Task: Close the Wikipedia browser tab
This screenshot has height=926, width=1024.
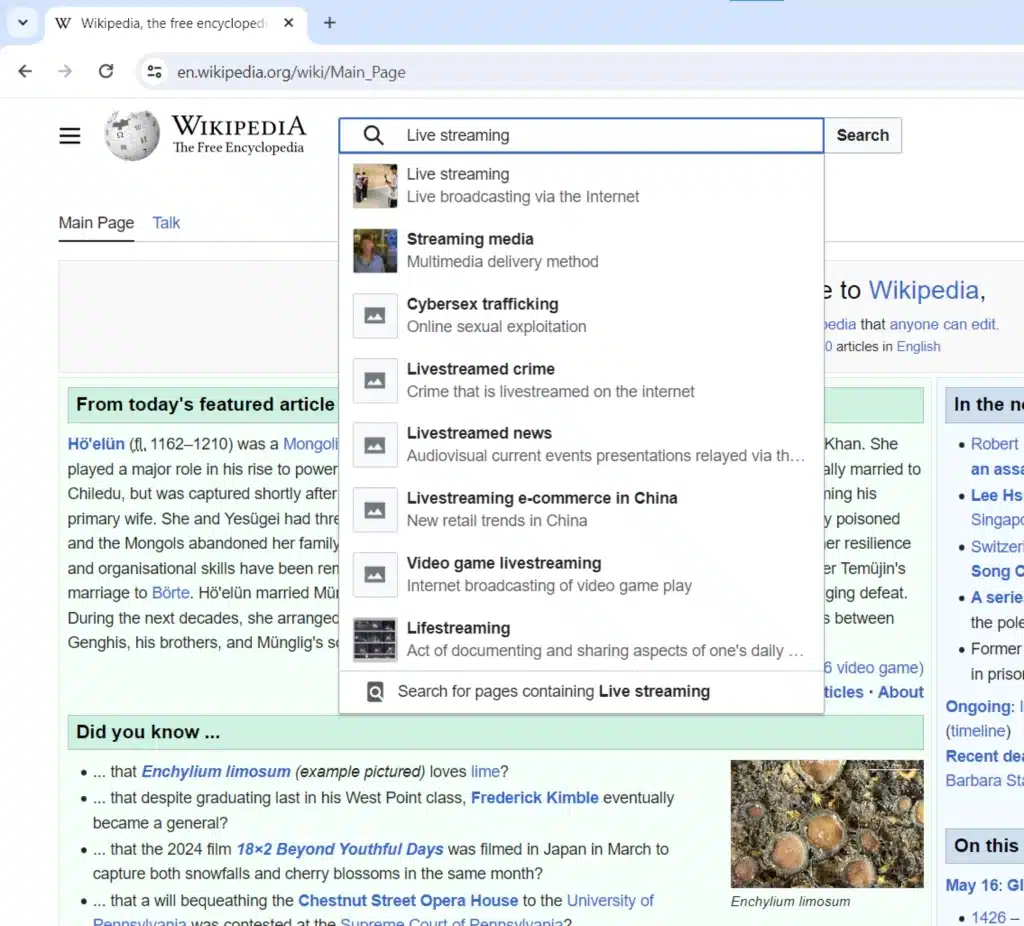Action: coord(289,23)
